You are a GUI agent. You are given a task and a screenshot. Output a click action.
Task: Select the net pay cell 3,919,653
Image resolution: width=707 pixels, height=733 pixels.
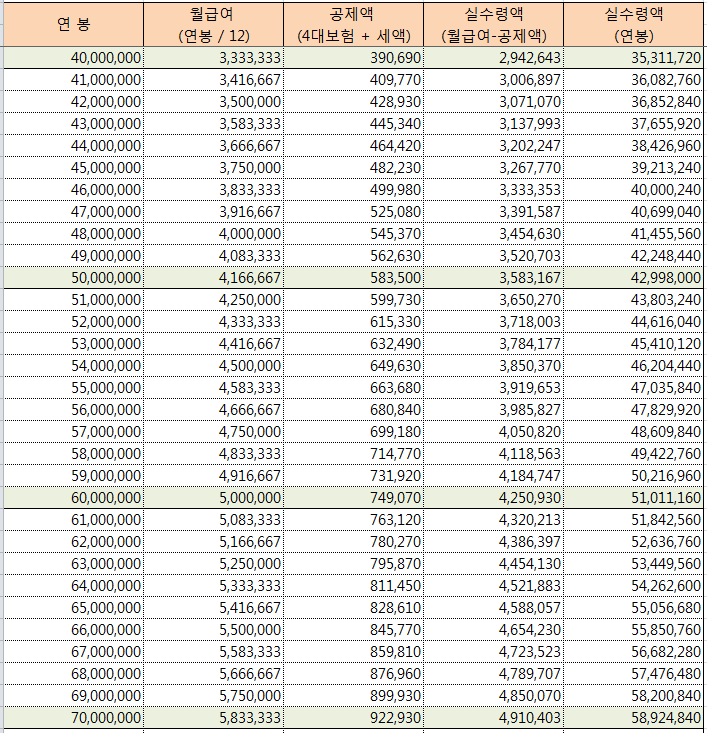493,388
